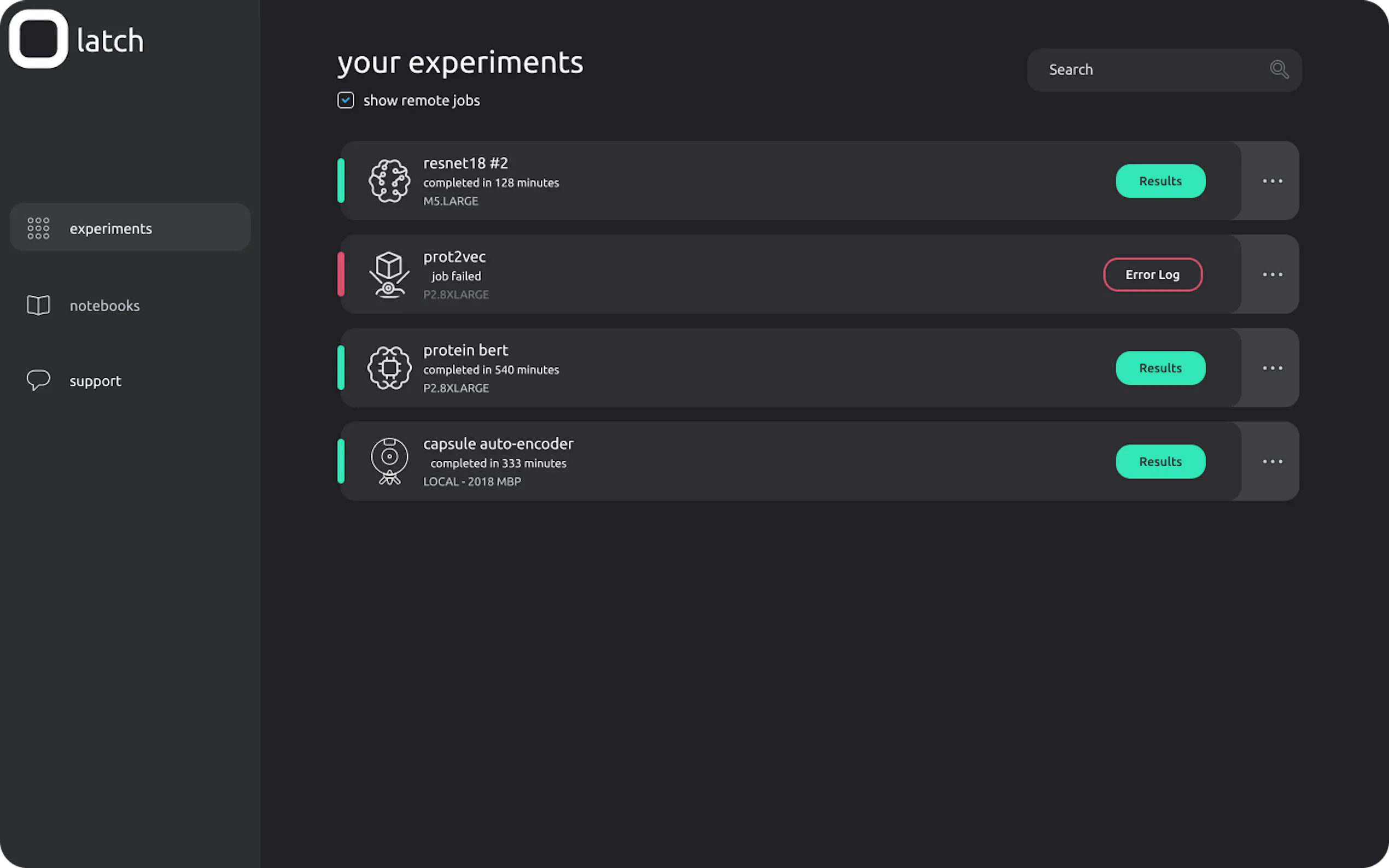View Results for capsule auto-encoder
The width and height of the screenshot is (1389, 868).
click(1160, 461)
